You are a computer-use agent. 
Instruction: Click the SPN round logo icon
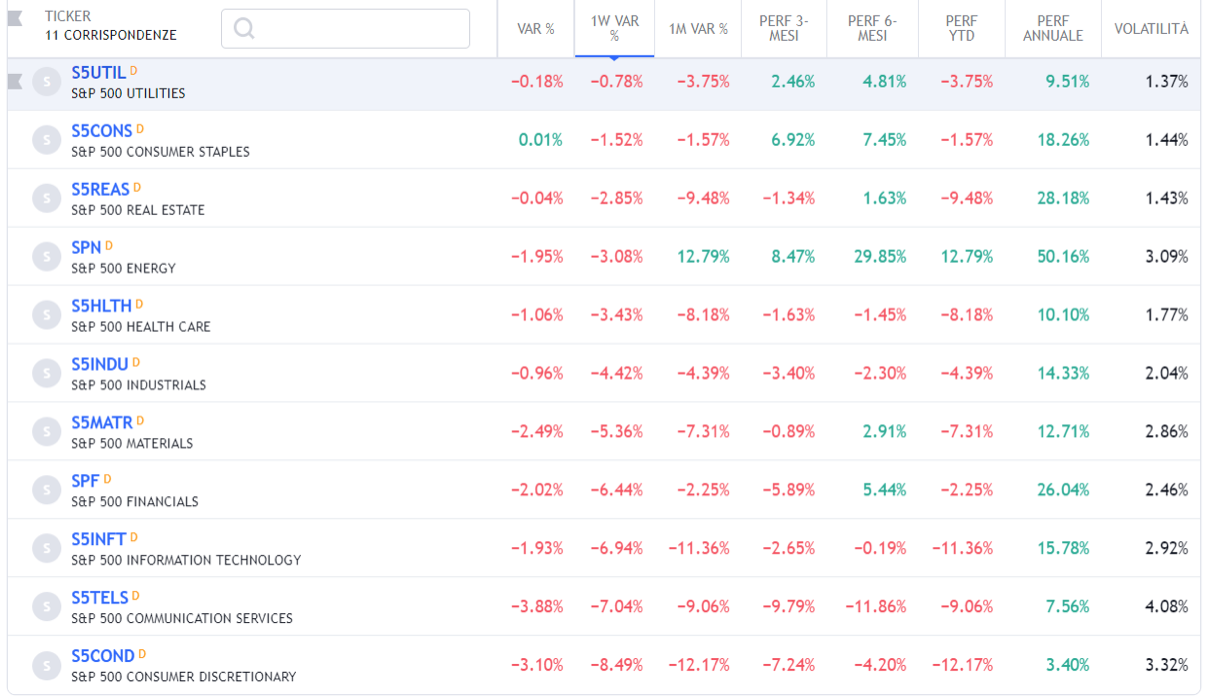(46, 257)
